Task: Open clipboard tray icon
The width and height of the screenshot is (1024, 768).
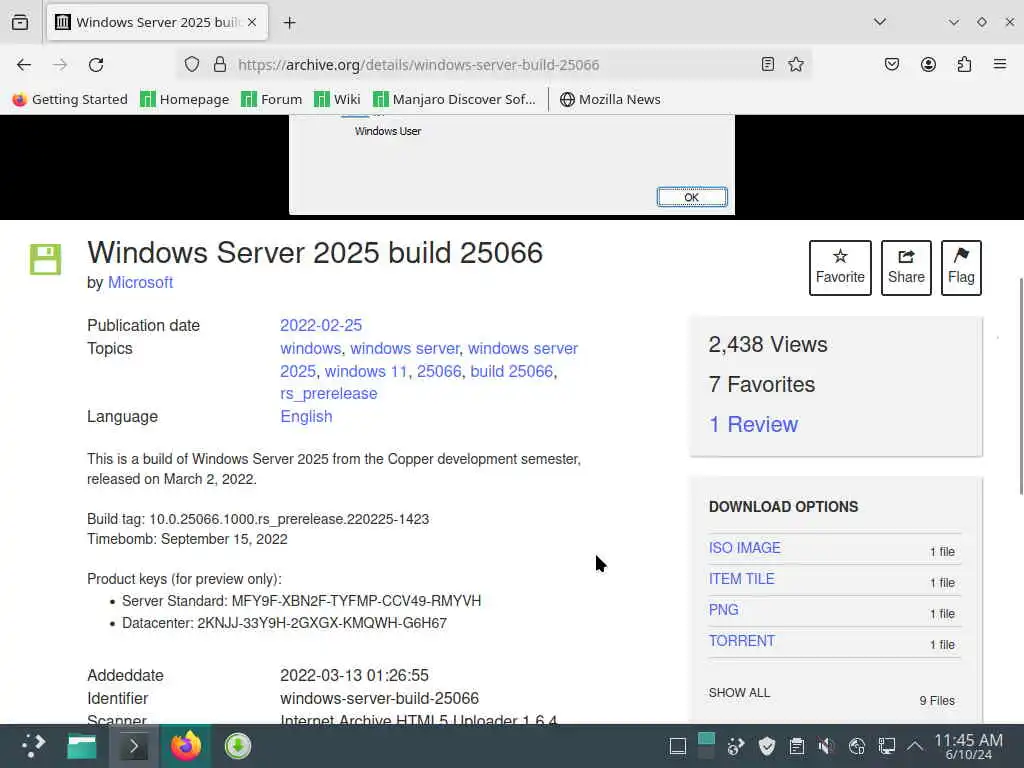Action: 796,746
